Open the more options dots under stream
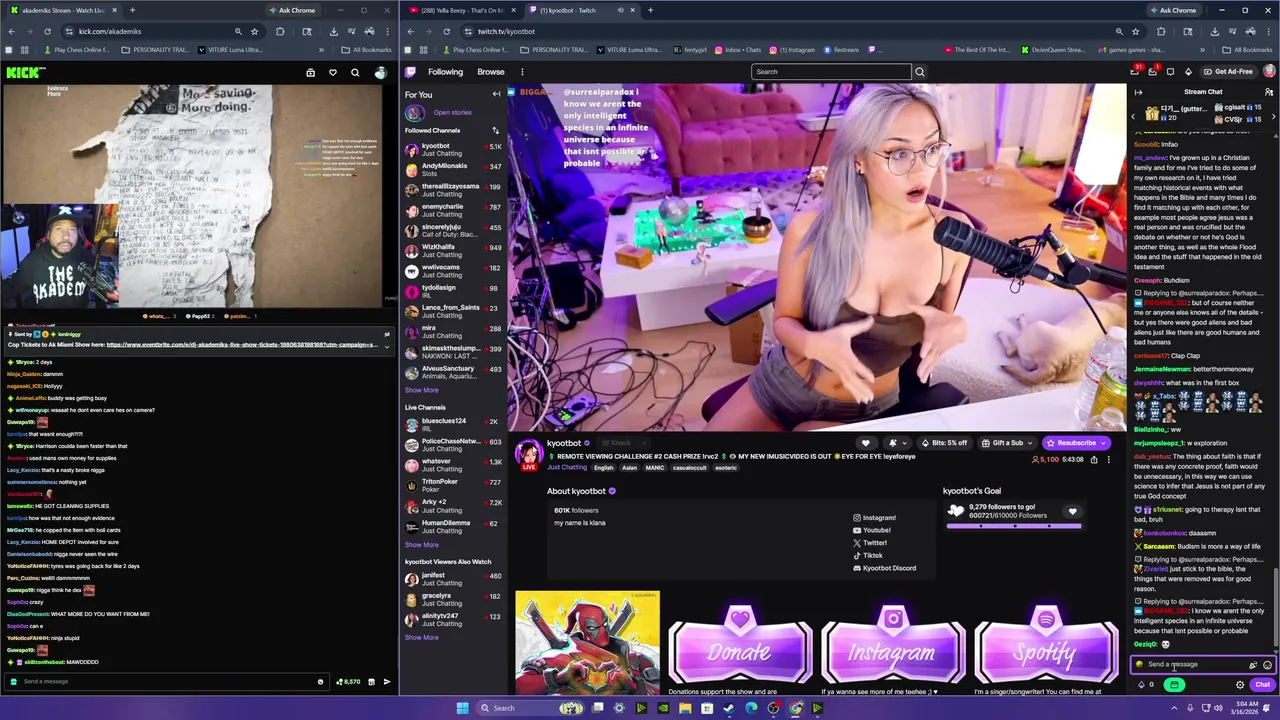 pyautogui.click(x=1108, y=460)
